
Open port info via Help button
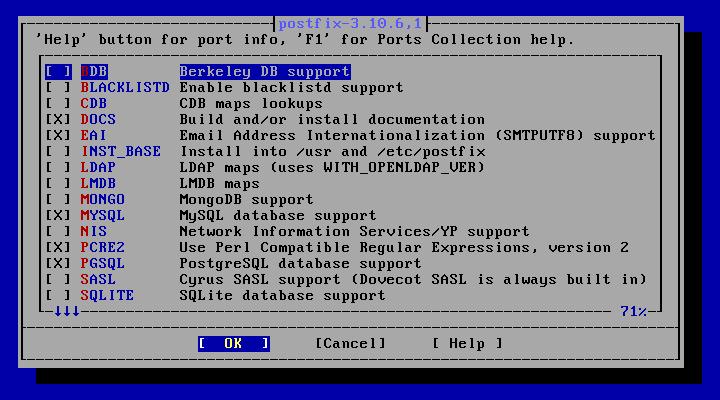pos(467,344)
